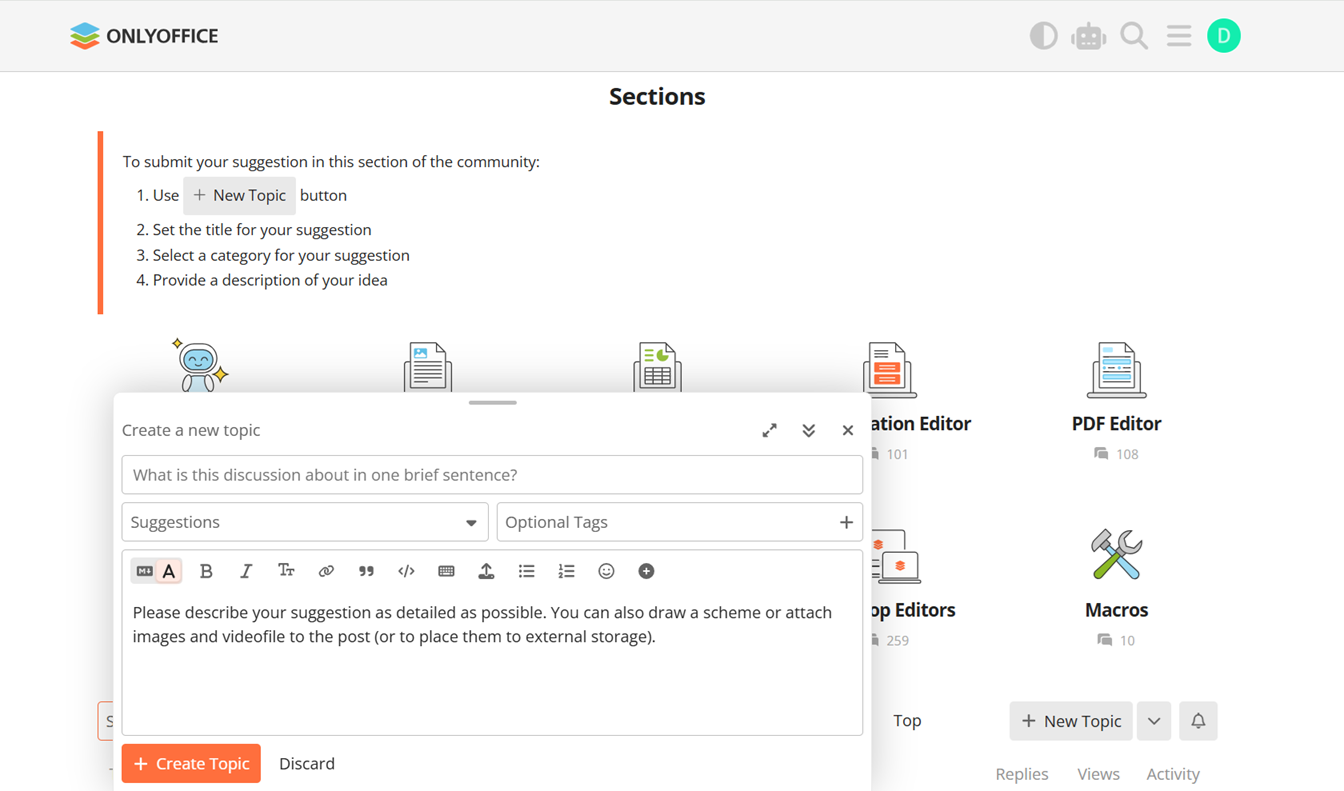The width and height of the screenshot is (1344, 791).
Task: Open the AI bot robot icon
Action: tap(1088, 36)
